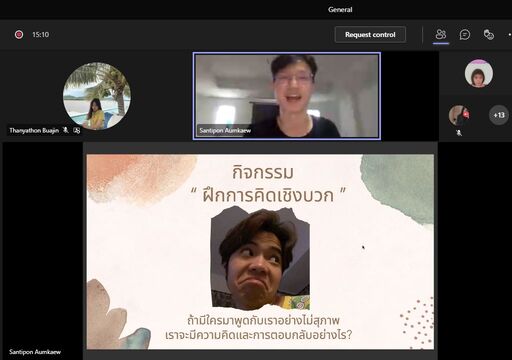Viewport: 512px width, 360px height.
Task: Expand the +13 more participants bubble
Action: coord(499,115)
